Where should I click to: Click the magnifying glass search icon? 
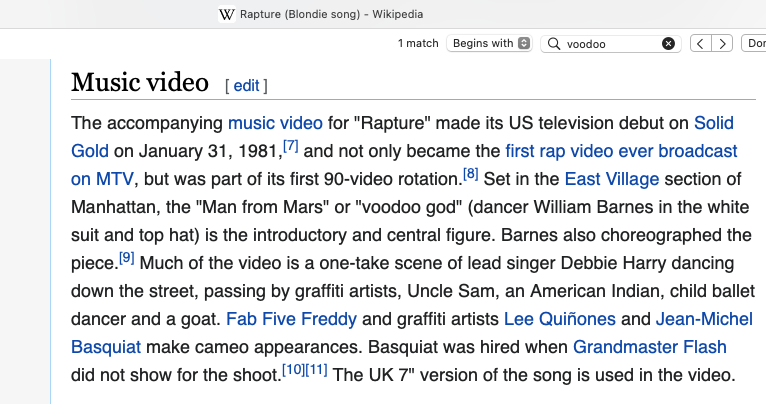553,44
